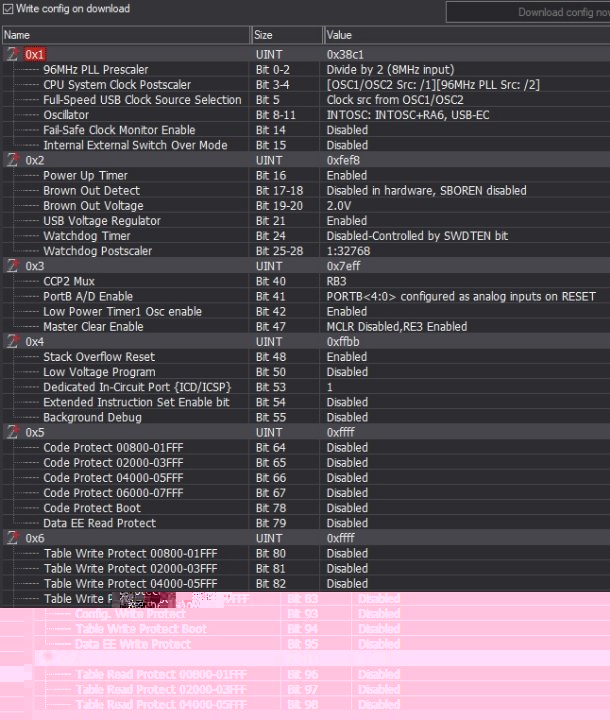Click the Download config now button
Viewport: 610px width, 720px height.
tap(528, 12)
